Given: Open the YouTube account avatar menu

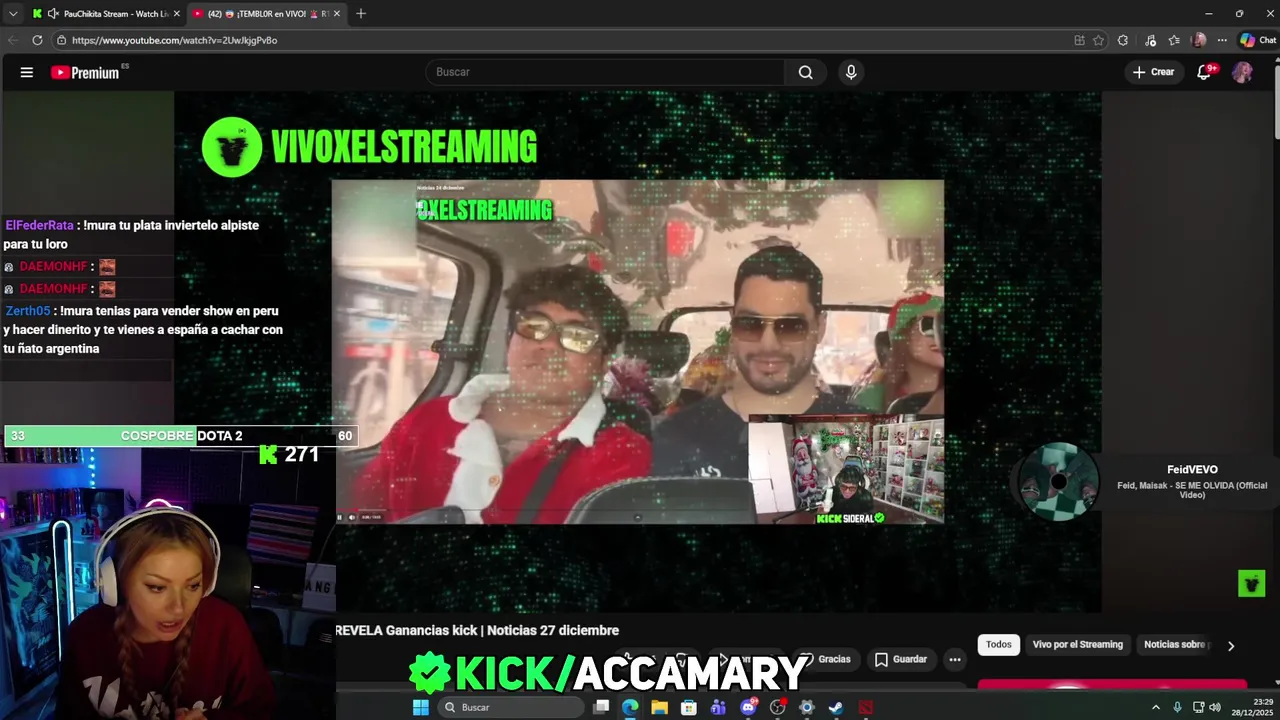Looking at the screenshot, I should coord(1242,72).
